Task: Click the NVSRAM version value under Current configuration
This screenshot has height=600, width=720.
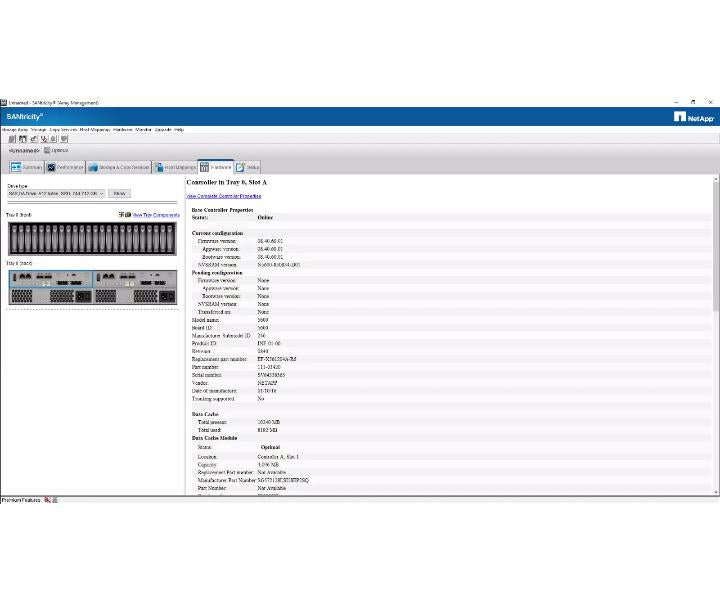Action: click(x=279, y=265)
